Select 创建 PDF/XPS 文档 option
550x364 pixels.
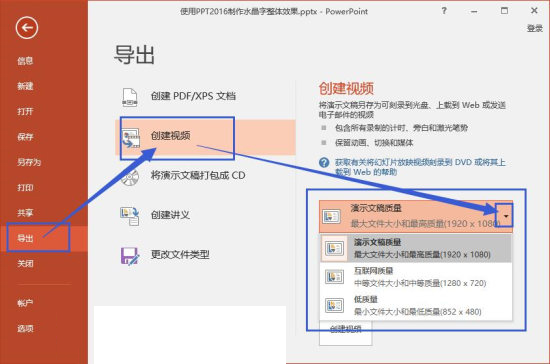[x=205, y=96]
